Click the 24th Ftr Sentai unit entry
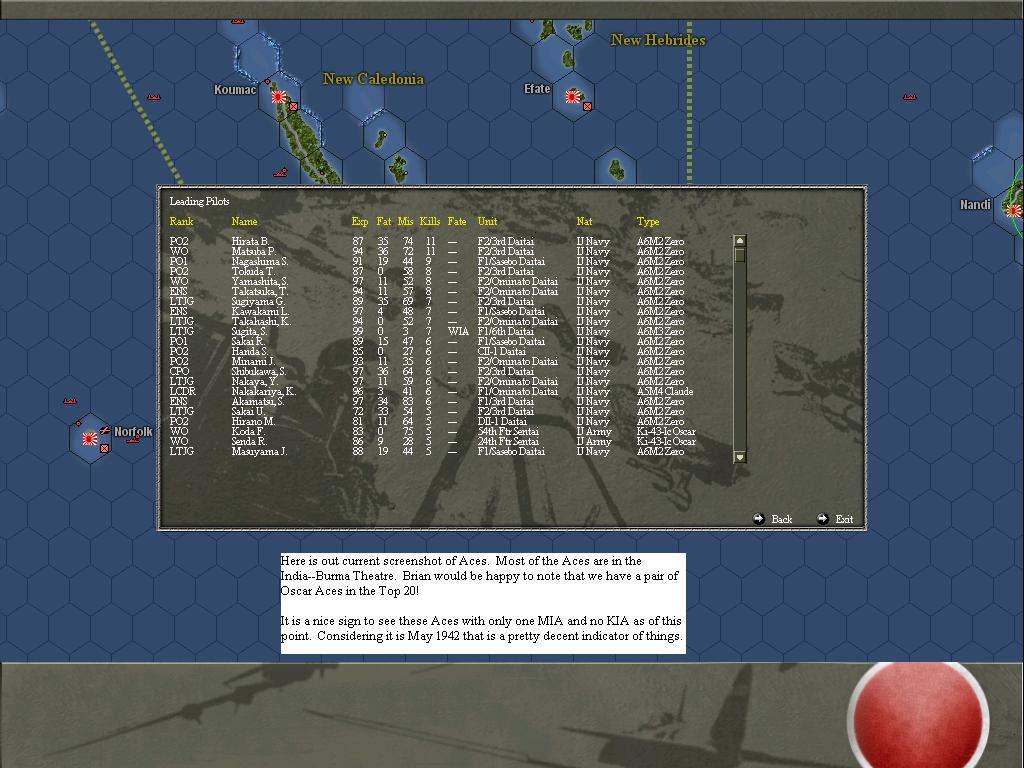1024x768 pixels. [x=508, y=441]
